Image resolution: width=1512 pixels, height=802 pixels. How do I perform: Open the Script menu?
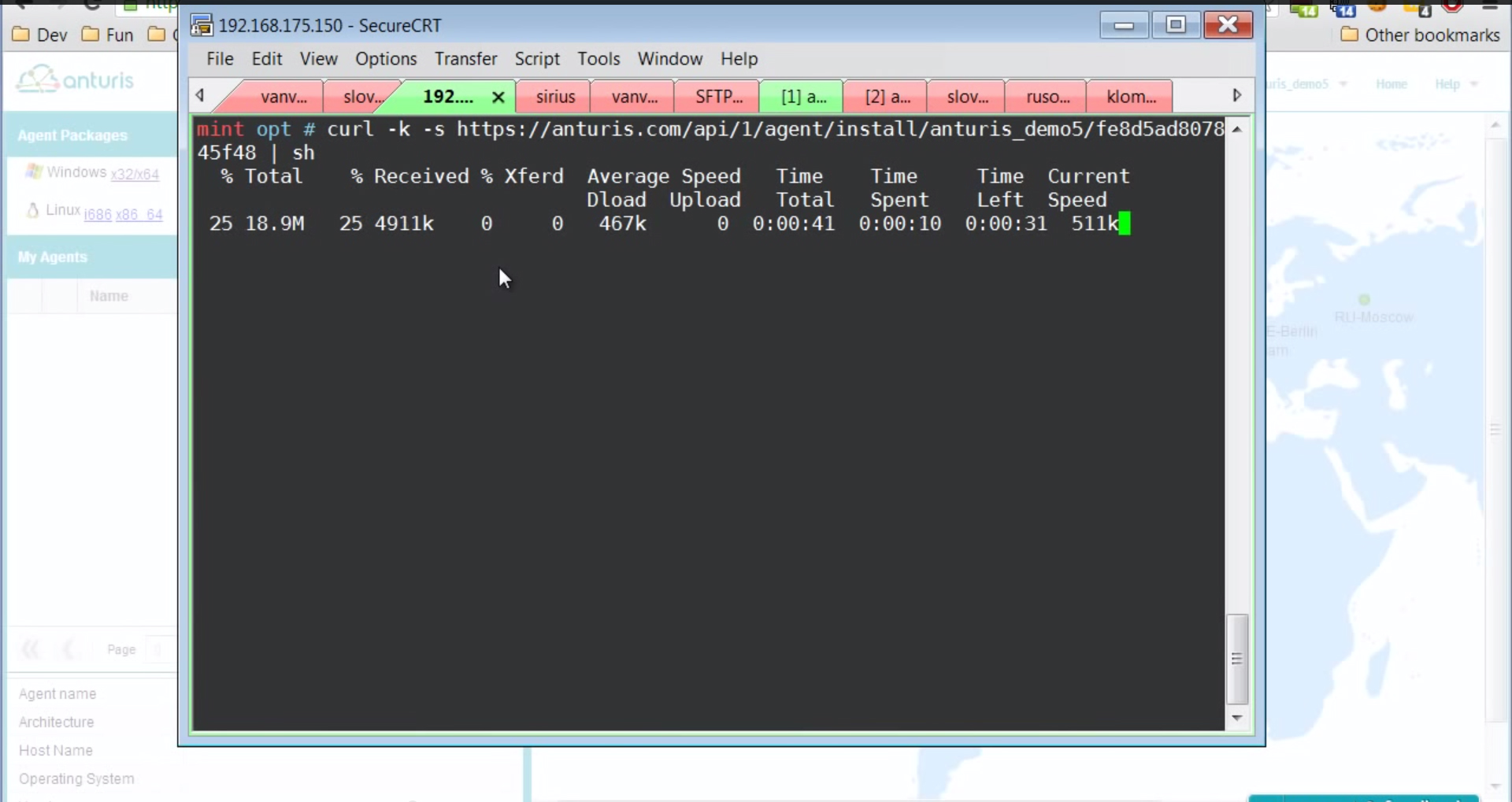tap(537, 59)
